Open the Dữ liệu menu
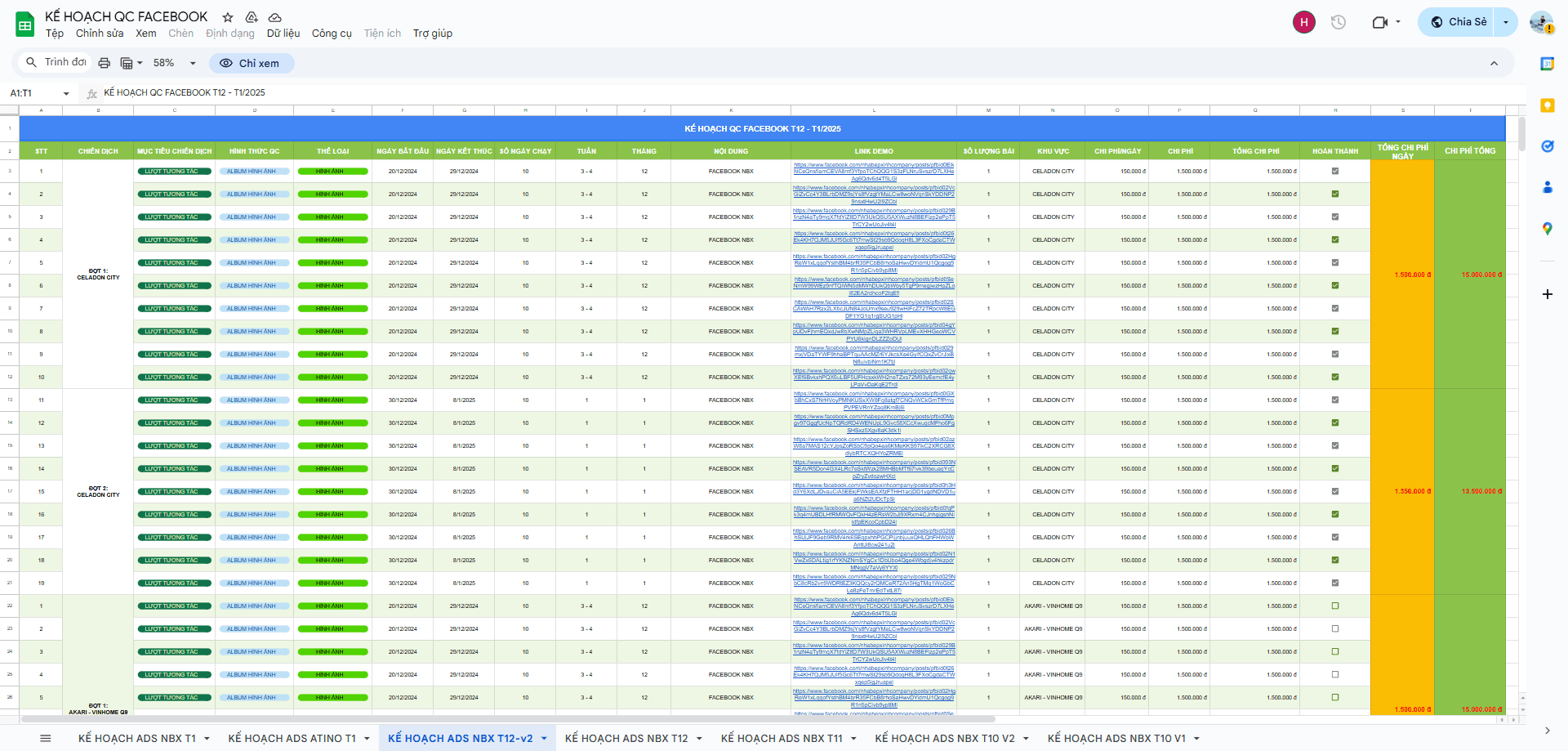This screenshot has height=751, width=1568. click(283, 34)
